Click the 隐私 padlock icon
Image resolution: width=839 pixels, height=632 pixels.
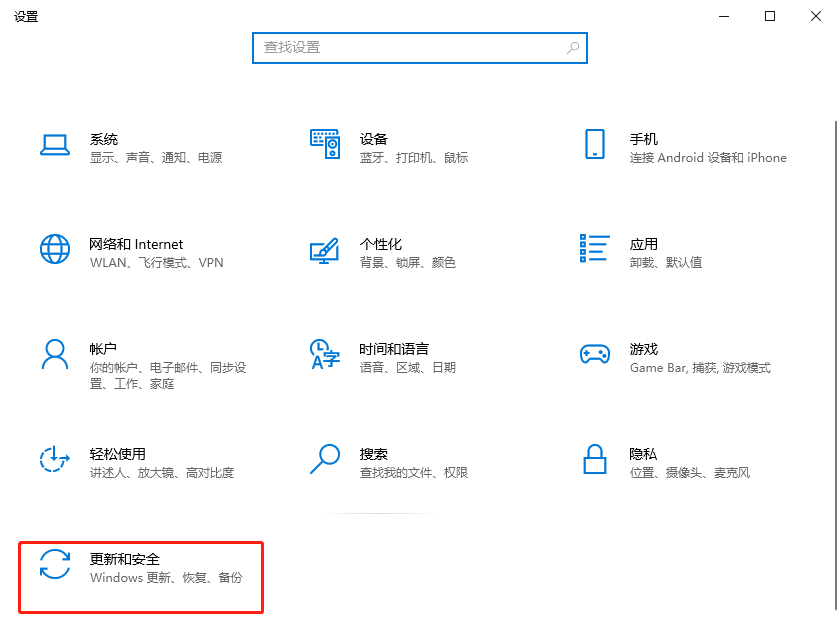[x=595, y=459]
